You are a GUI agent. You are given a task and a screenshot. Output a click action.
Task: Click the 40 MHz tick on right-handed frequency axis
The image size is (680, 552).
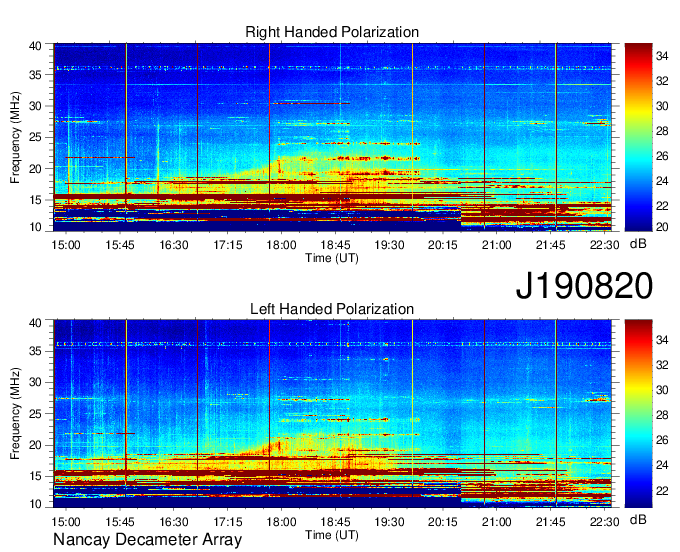(x=35, y=46)
